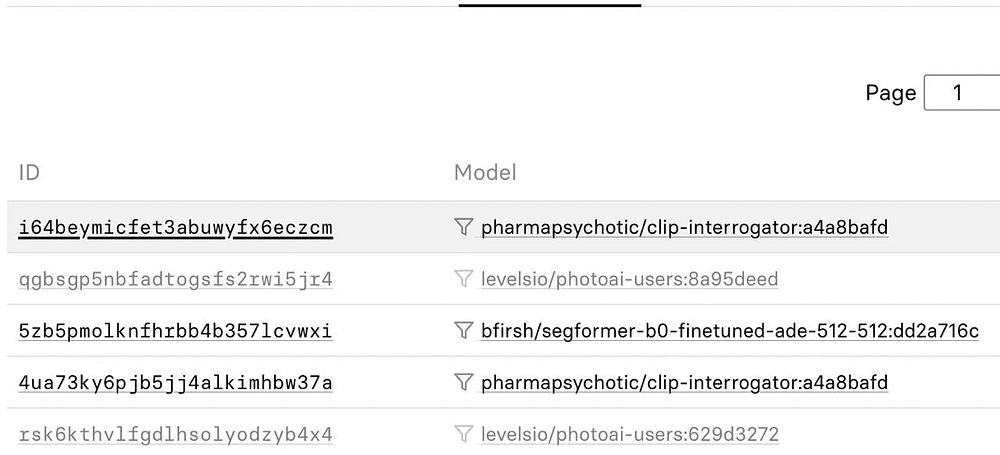Screen dimensions: 1000x455
Task: Open levelsio/photoai-users:629d3272 model link
Action: (x=629, y=435)
